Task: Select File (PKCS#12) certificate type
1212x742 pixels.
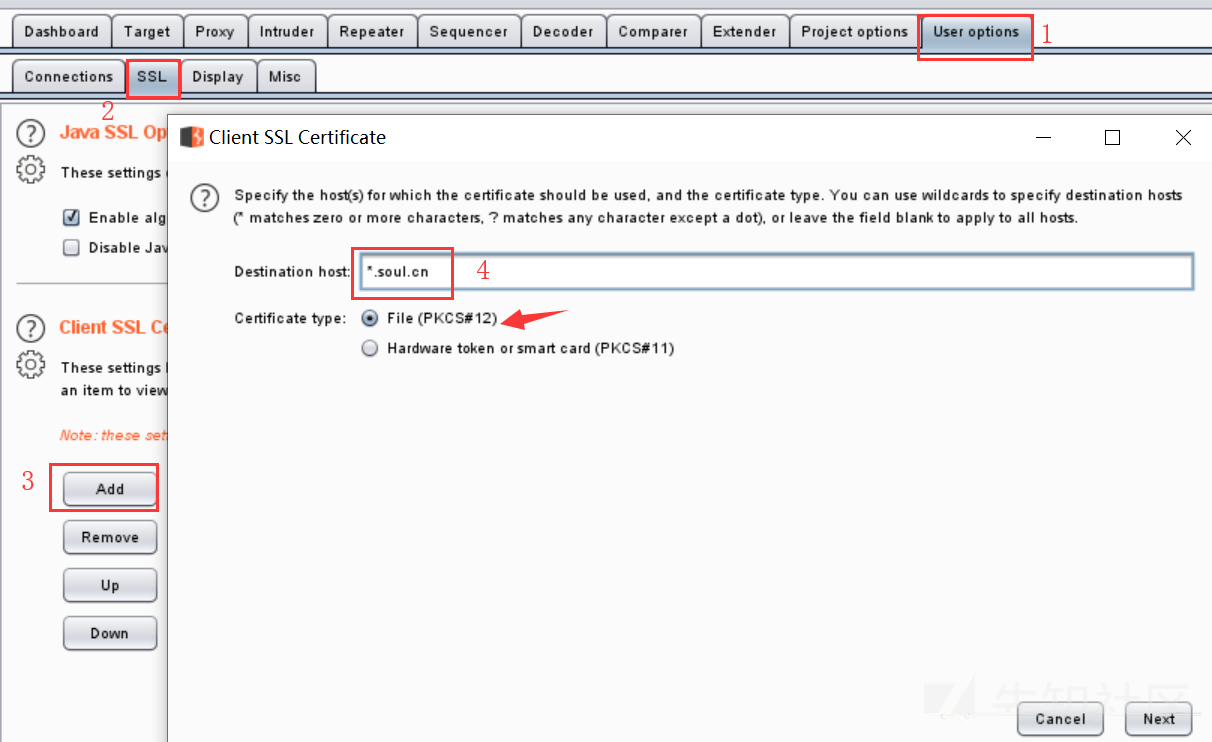Action: (x=370, y=318)
